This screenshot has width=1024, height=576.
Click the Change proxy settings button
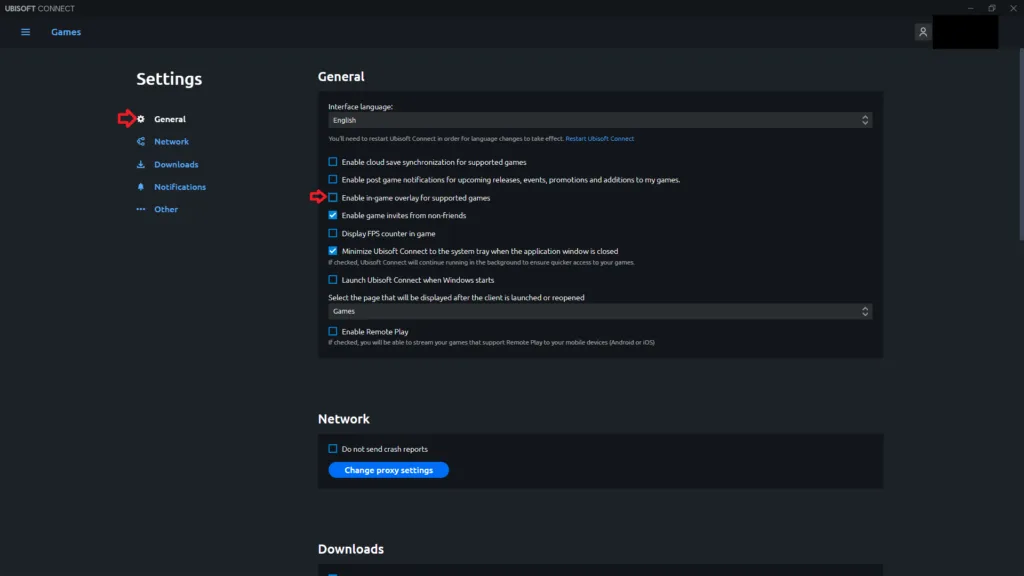389,470
